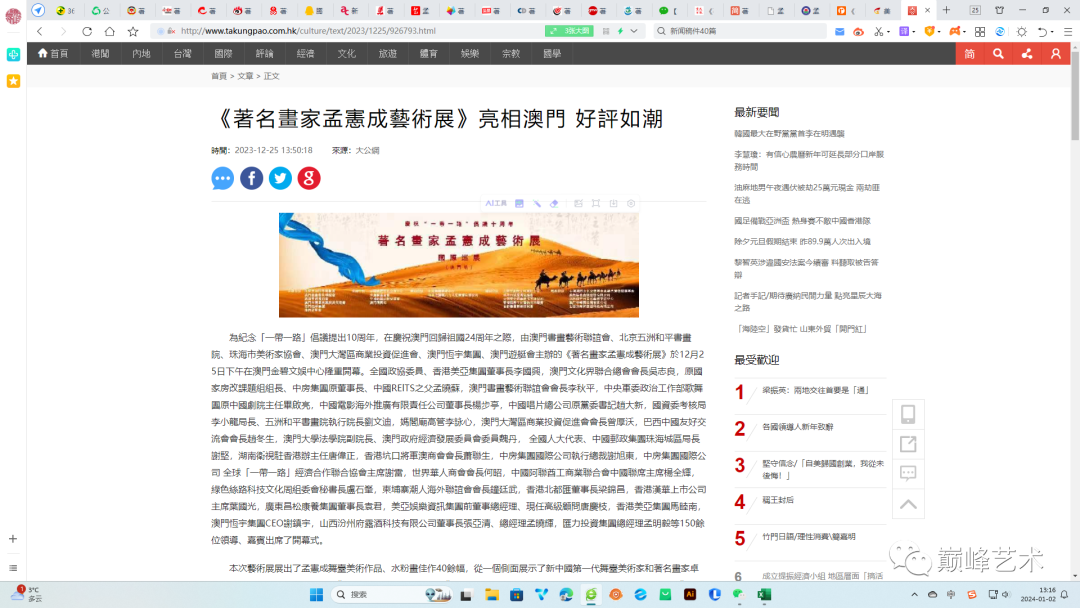Viewport: 1080px width, 608px height.
Task: Open the blue chat bubble share icon
Action: pyautogui.click(x=222, y=178)
